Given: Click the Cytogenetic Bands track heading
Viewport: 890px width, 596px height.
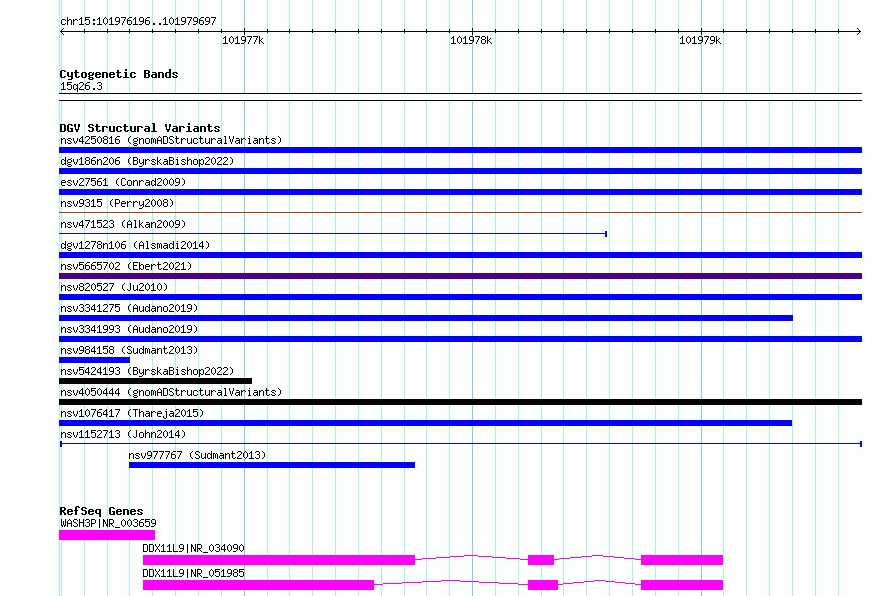Looking at the screenshot, I should [x=119, y=74].
